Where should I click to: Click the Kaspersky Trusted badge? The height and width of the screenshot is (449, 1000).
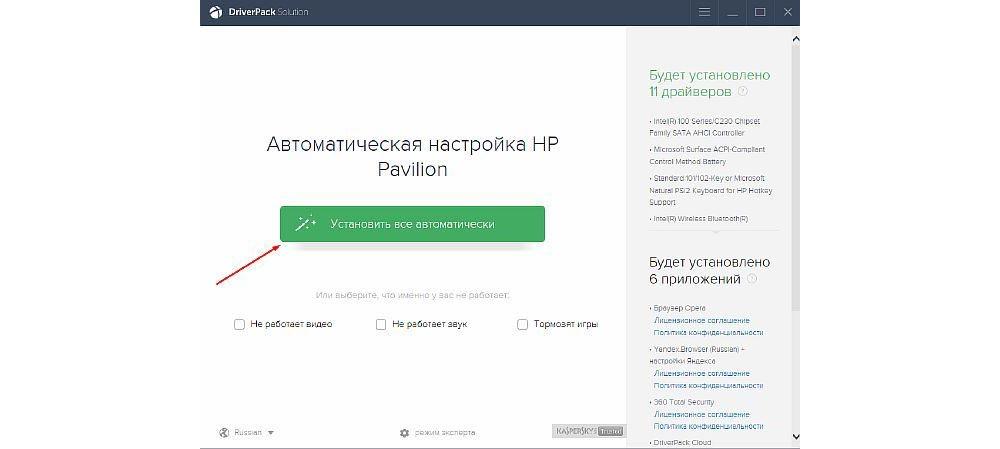coord(588,432)
